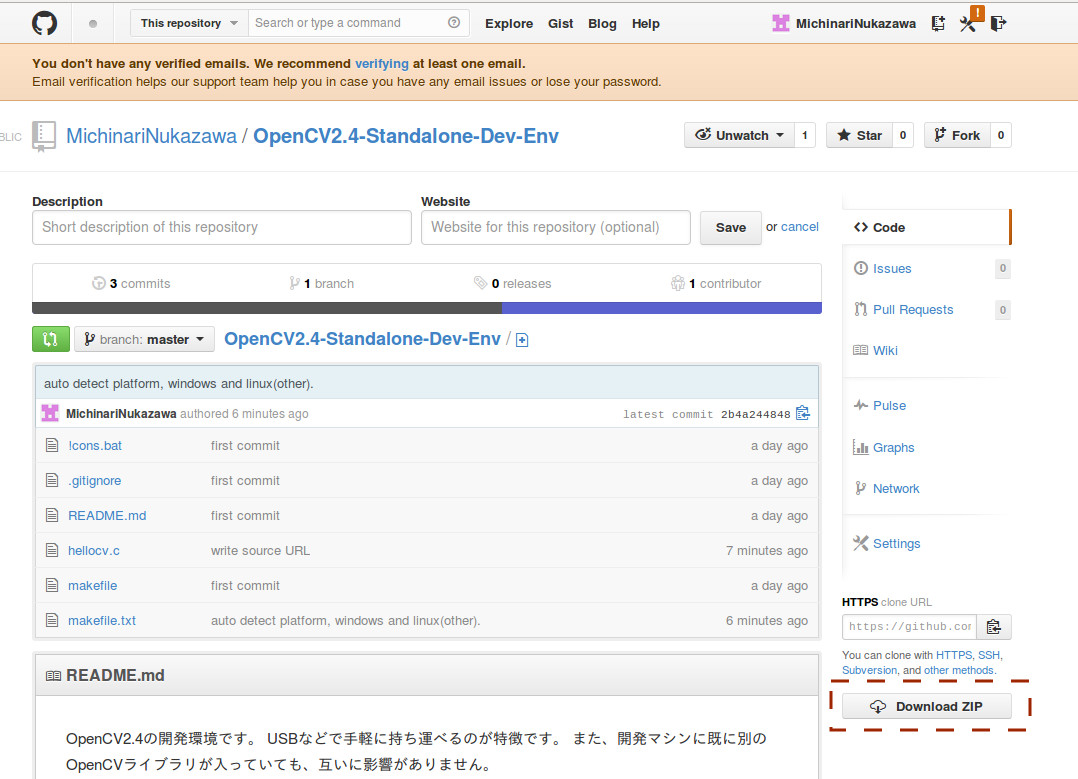Click the description input field
The height and width of the screenshot is (779, 1078).
221,228
